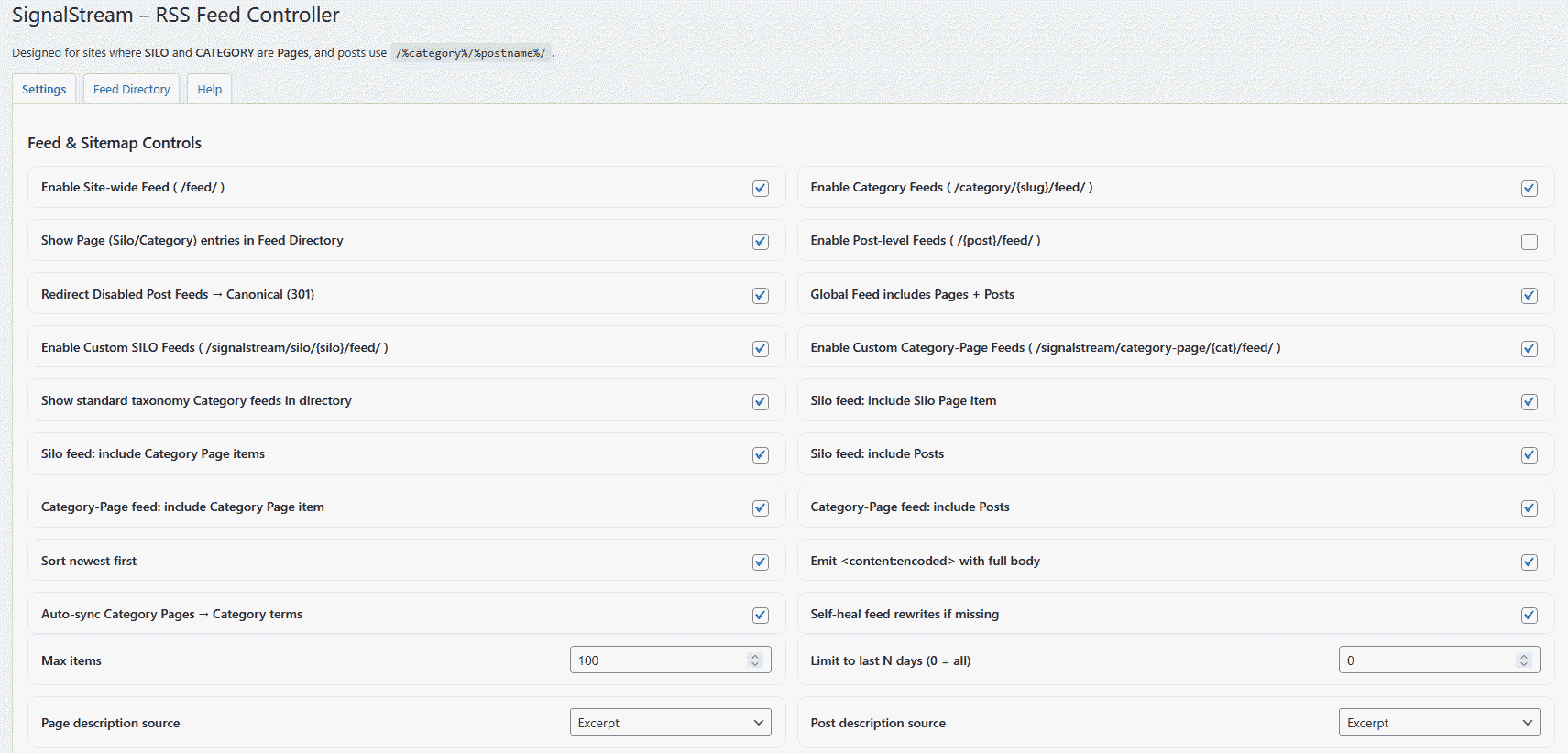Uncheck Self-heal feed rewrites if missing
The image size is (1568, 753).
pos(1529,616)
